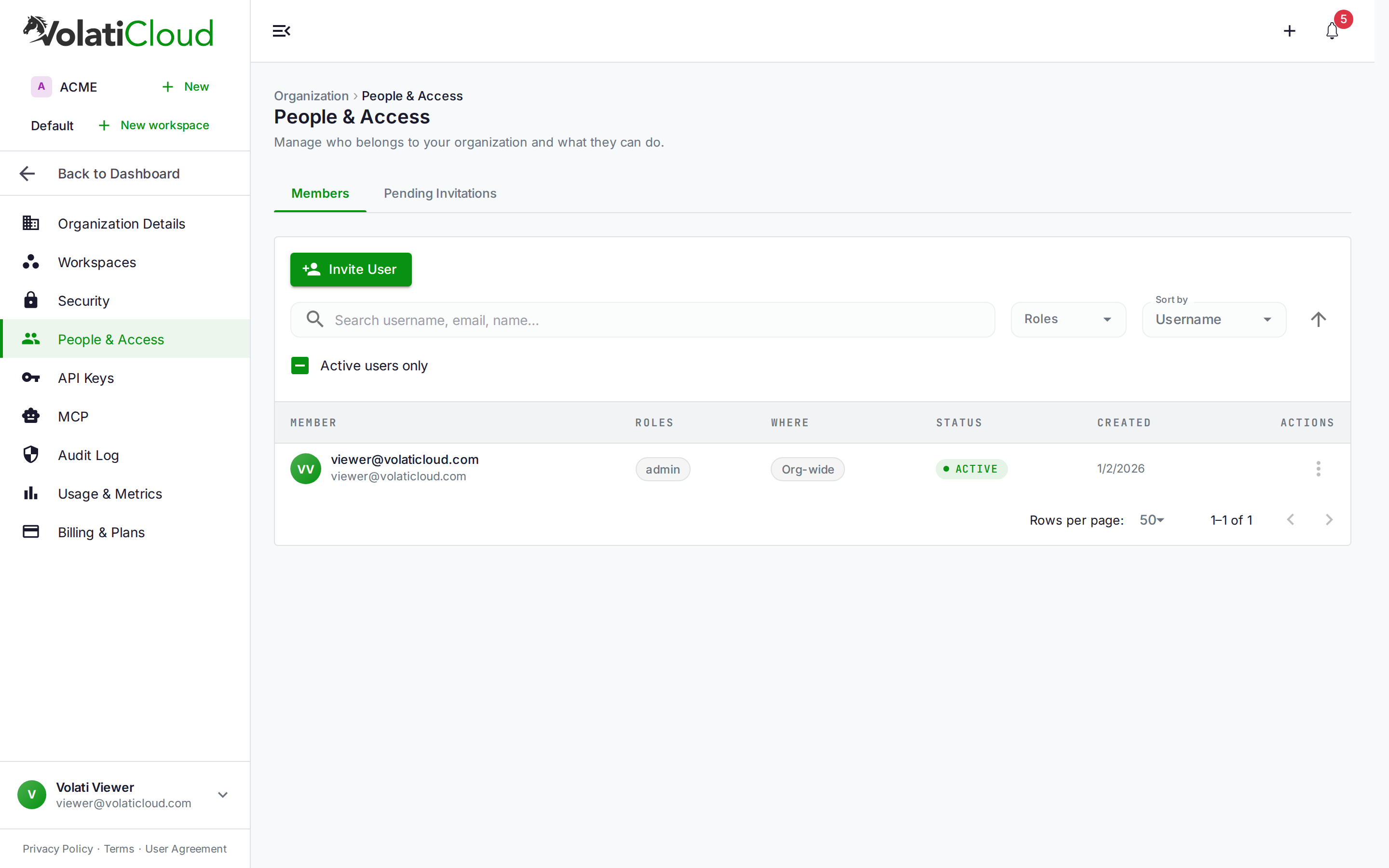1389x868 pixels.
Task: Go to previous page of members
Action: [1291, 519]
